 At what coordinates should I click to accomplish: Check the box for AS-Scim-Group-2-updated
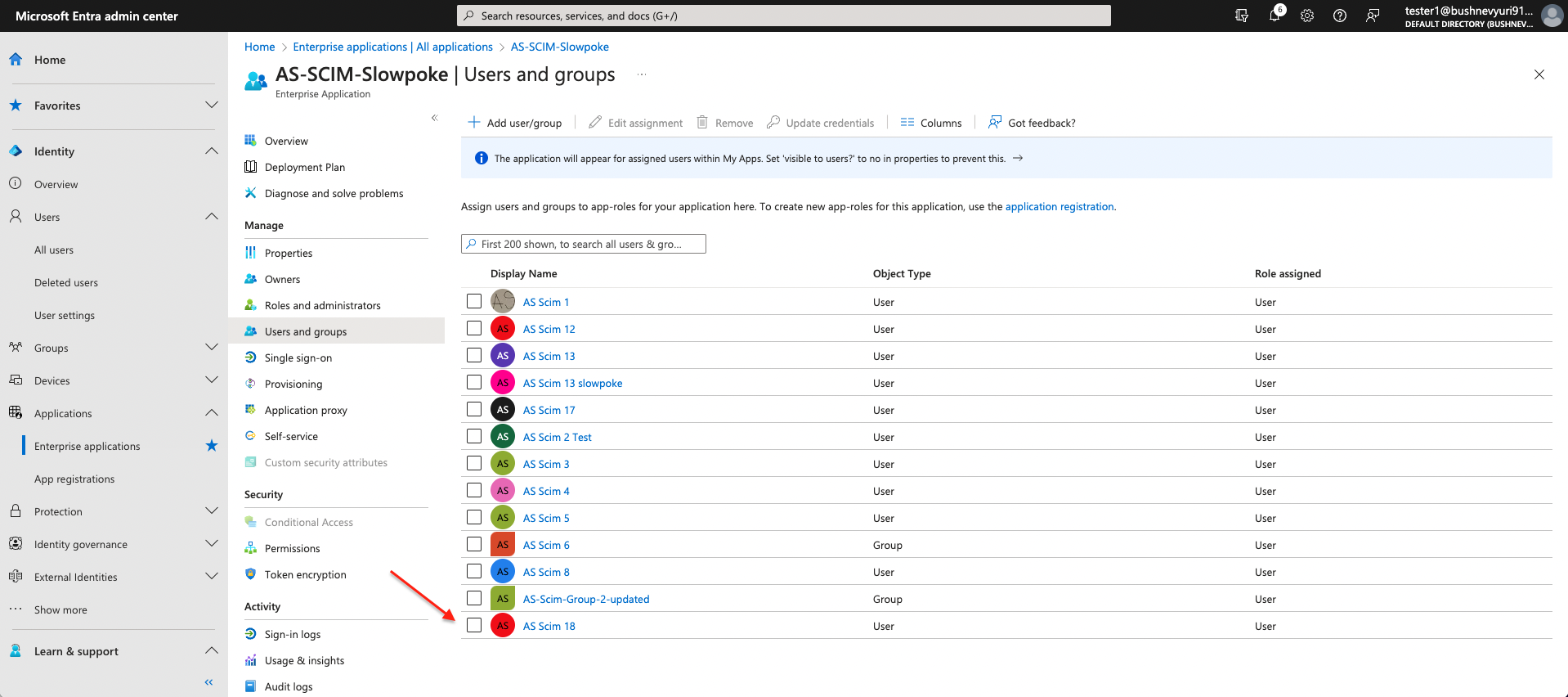(x=474, y=598)
